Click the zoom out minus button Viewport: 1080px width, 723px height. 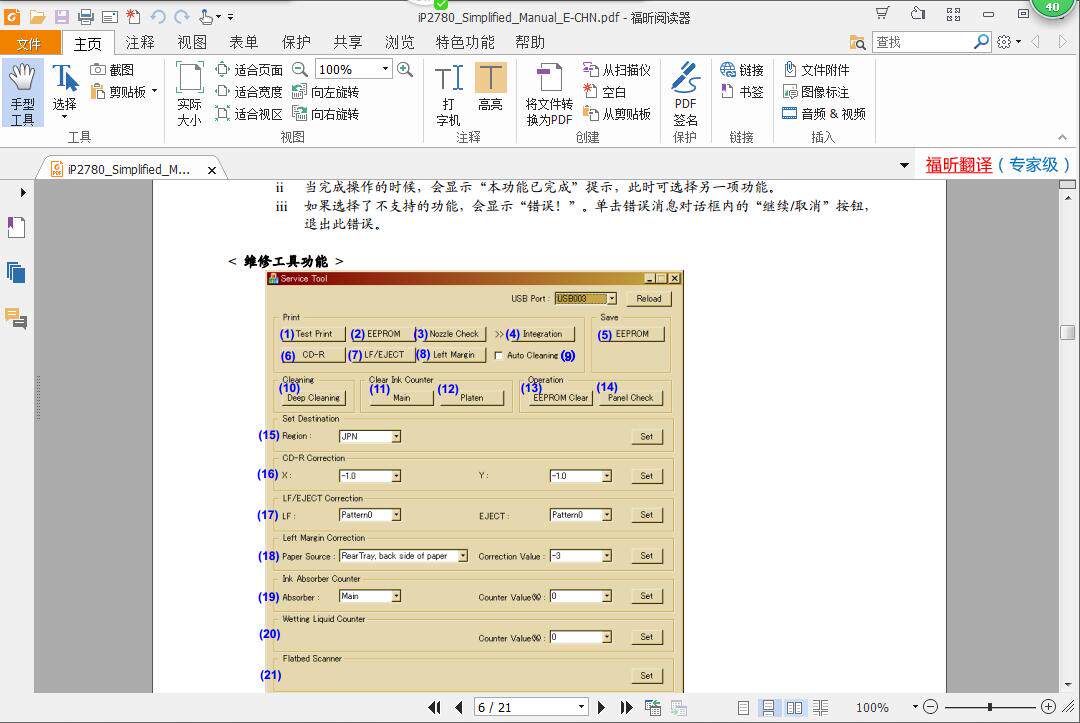point(931,707)
